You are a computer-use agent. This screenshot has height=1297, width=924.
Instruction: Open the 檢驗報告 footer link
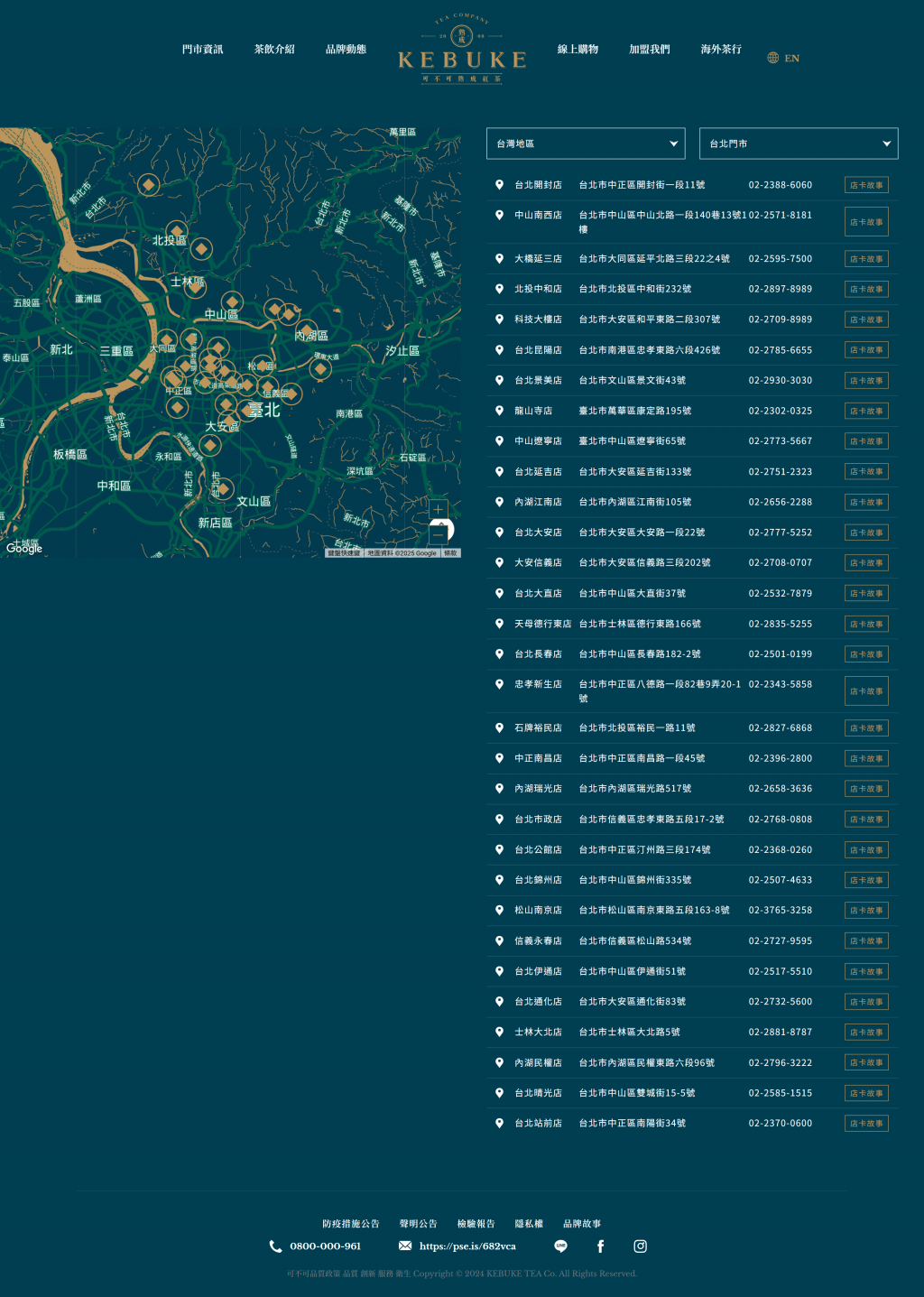point(476,1224)
